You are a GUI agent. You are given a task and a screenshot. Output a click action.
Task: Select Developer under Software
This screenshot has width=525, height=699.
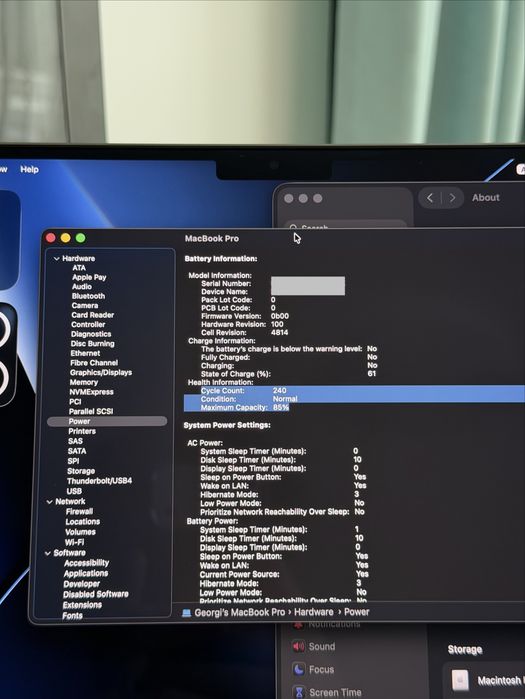tap(82, 584)
